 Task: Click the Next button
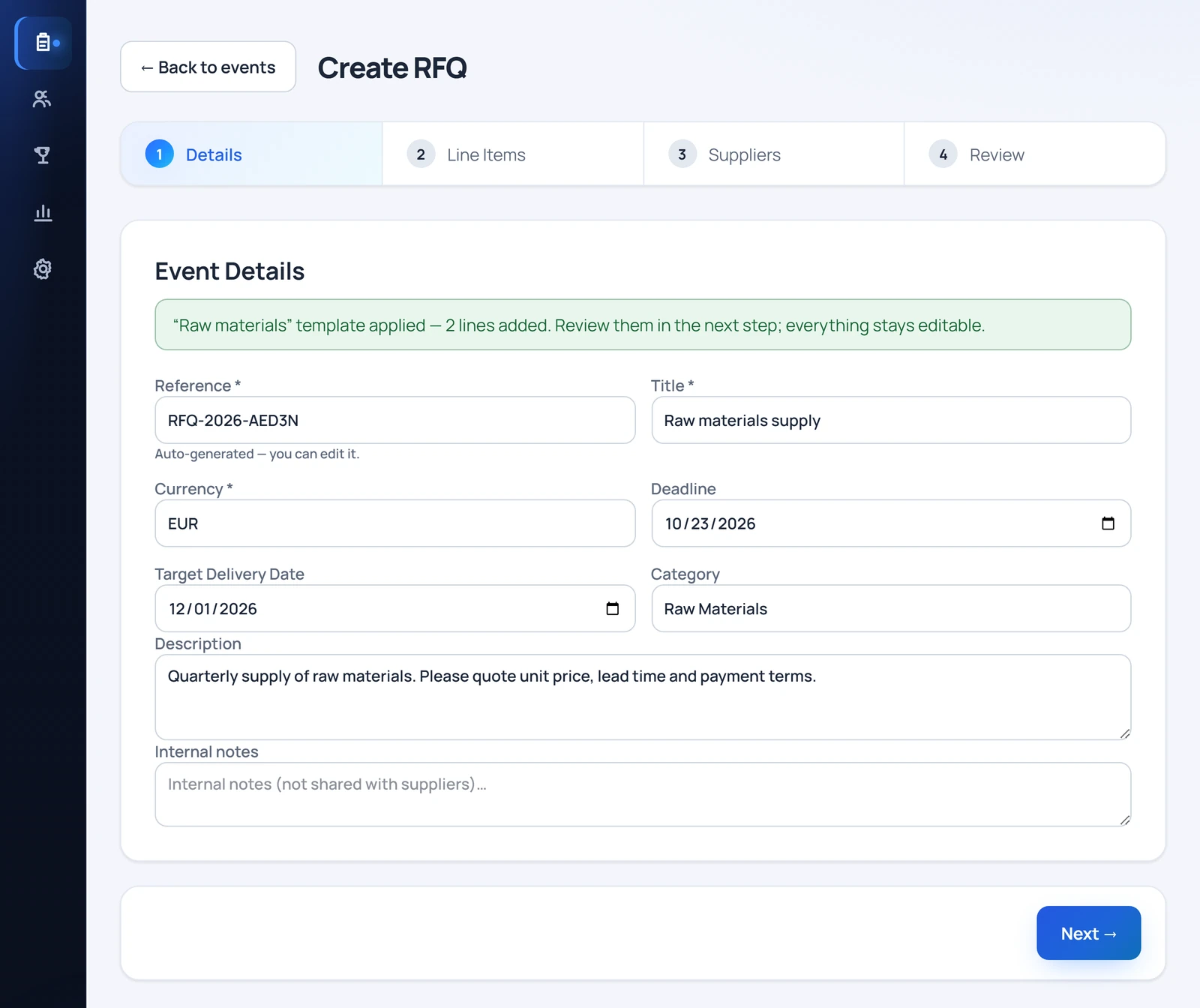click(x=1089, y=933)
